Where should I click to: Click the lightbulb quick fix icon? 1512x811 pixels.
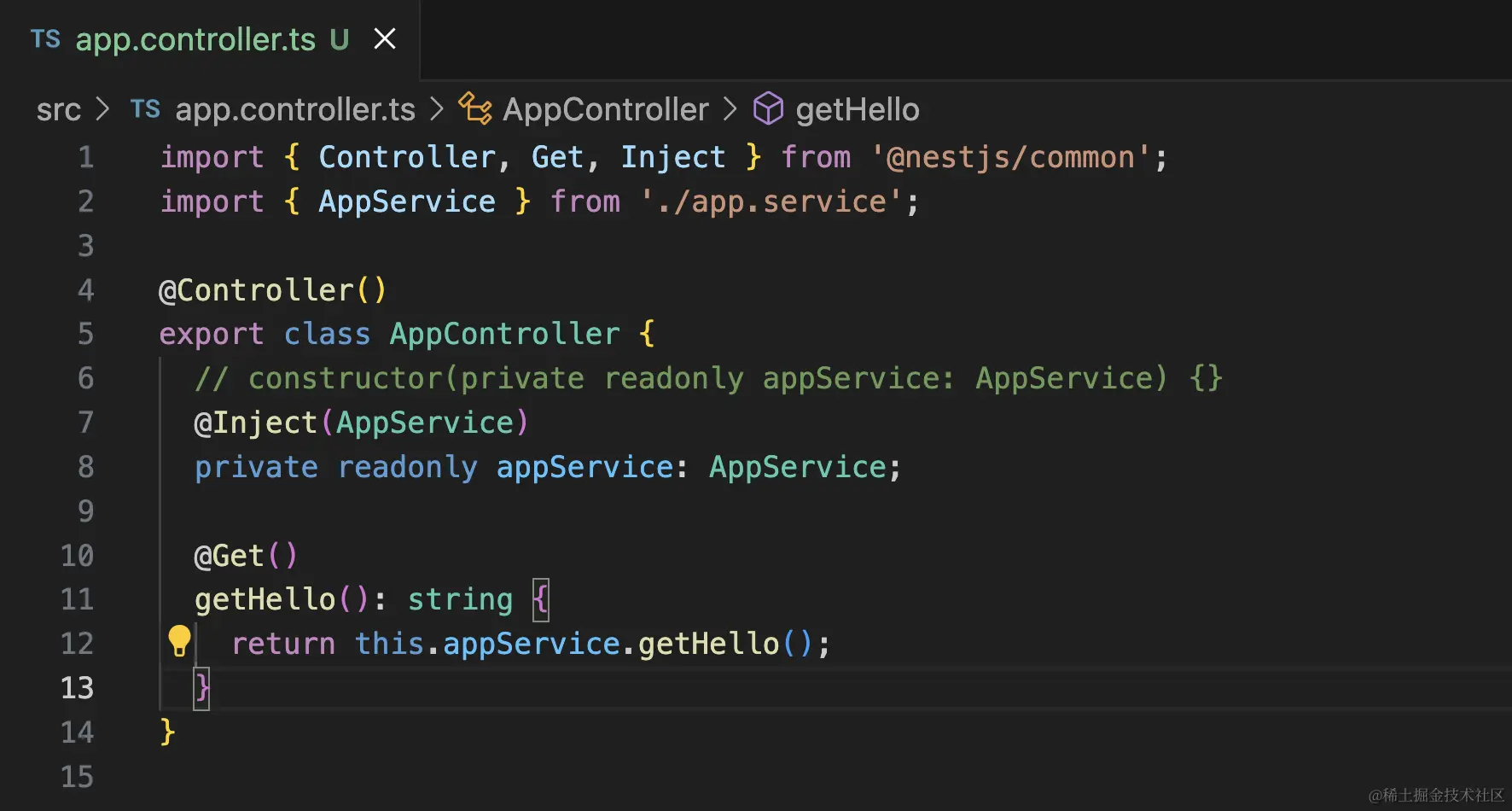tap(179, 640)
